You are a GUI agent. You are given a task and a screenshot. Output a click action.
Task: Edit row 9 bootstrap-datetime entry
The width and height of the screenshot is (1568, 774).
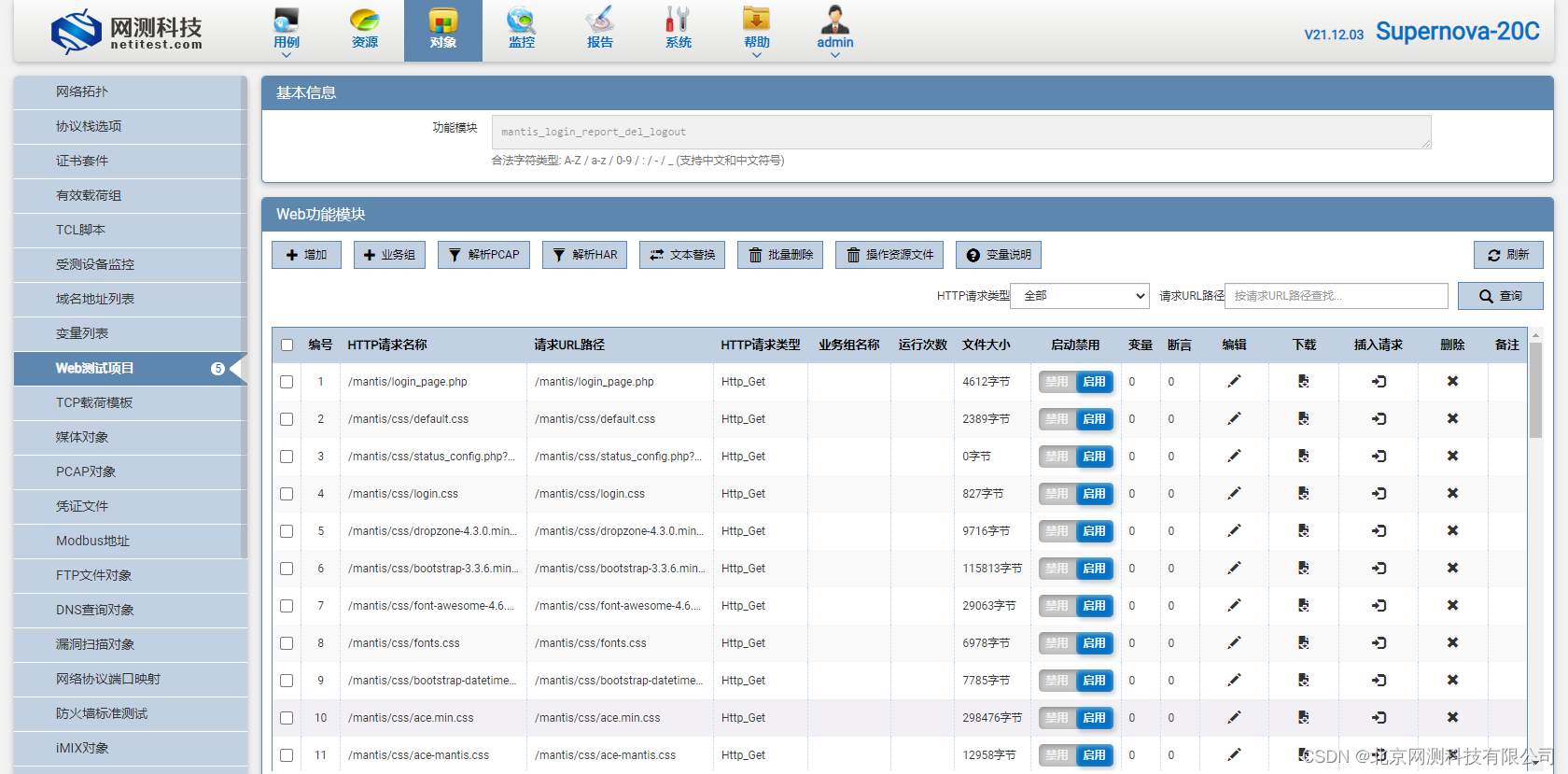coord(1234,680)
